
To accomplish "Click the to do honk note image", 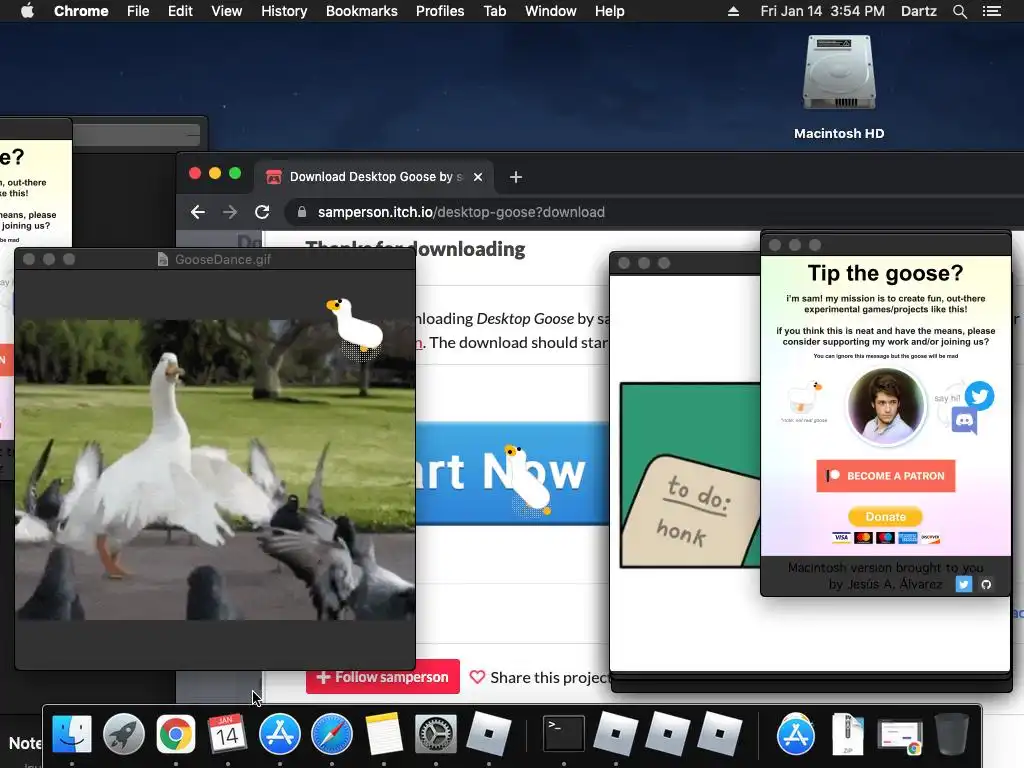I will click(x=690, y=475).
